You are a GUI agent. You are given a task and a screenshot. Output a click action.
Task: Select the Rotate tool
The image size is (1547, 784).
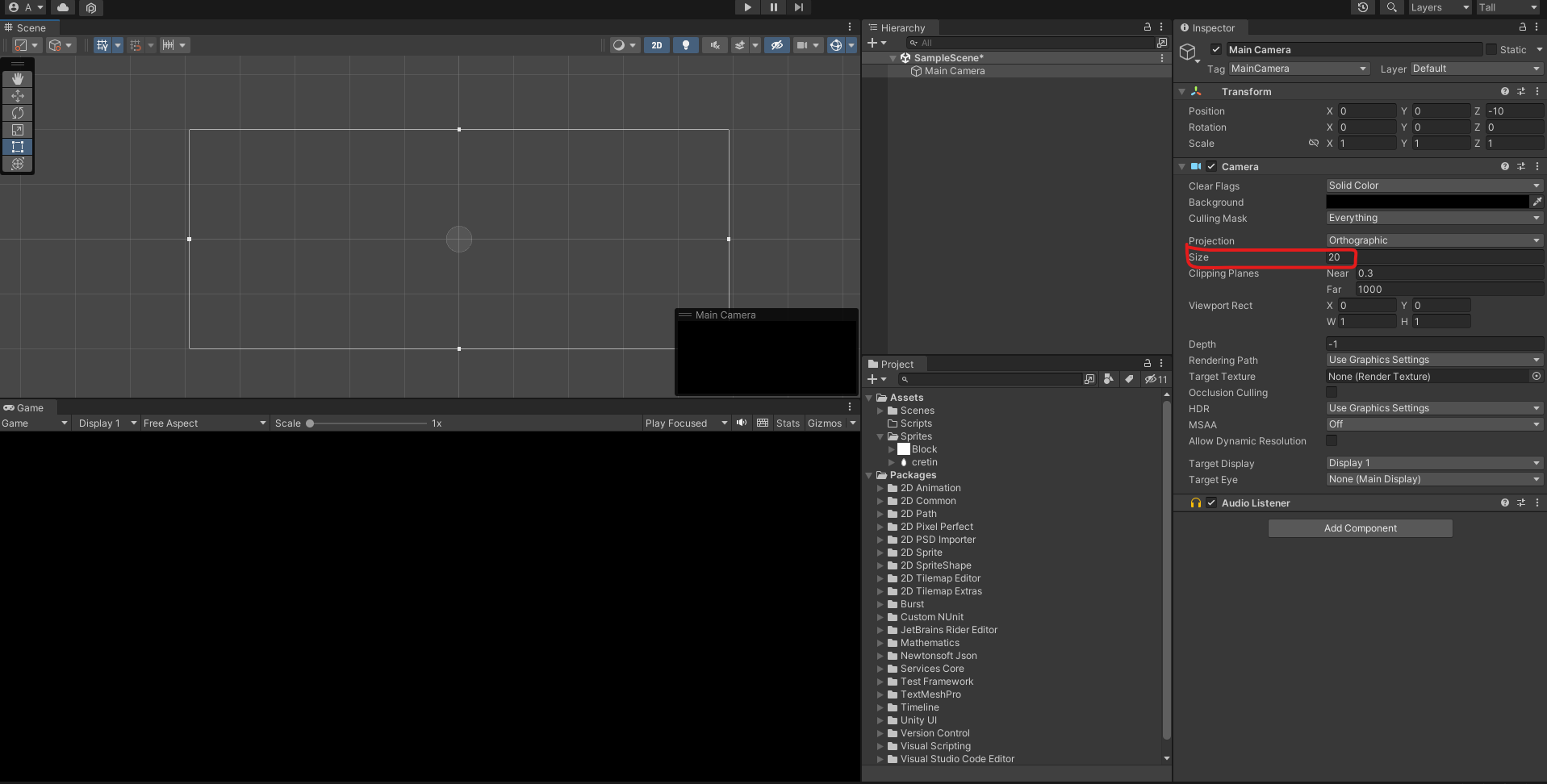point(18,113)
